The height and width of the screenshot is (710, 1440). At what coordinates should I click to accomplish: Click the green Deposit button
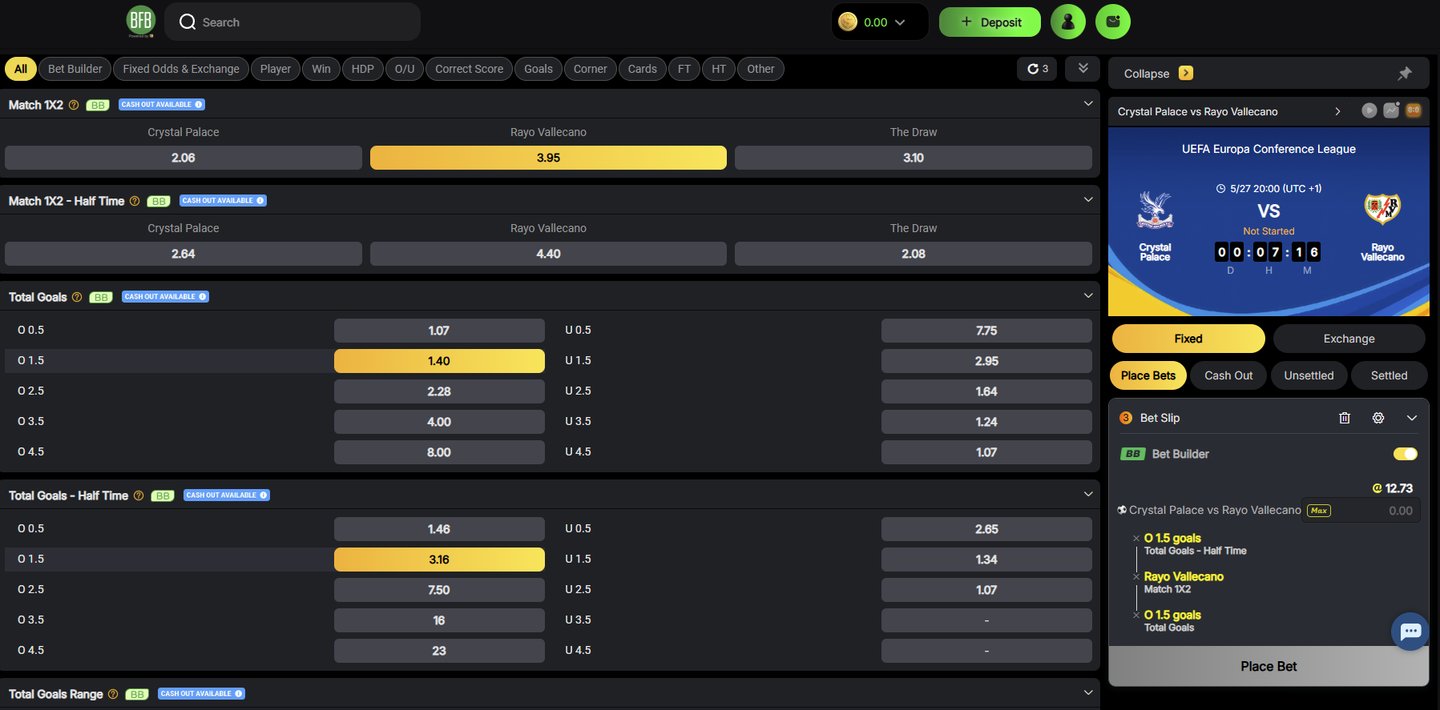tap(990, 22)
